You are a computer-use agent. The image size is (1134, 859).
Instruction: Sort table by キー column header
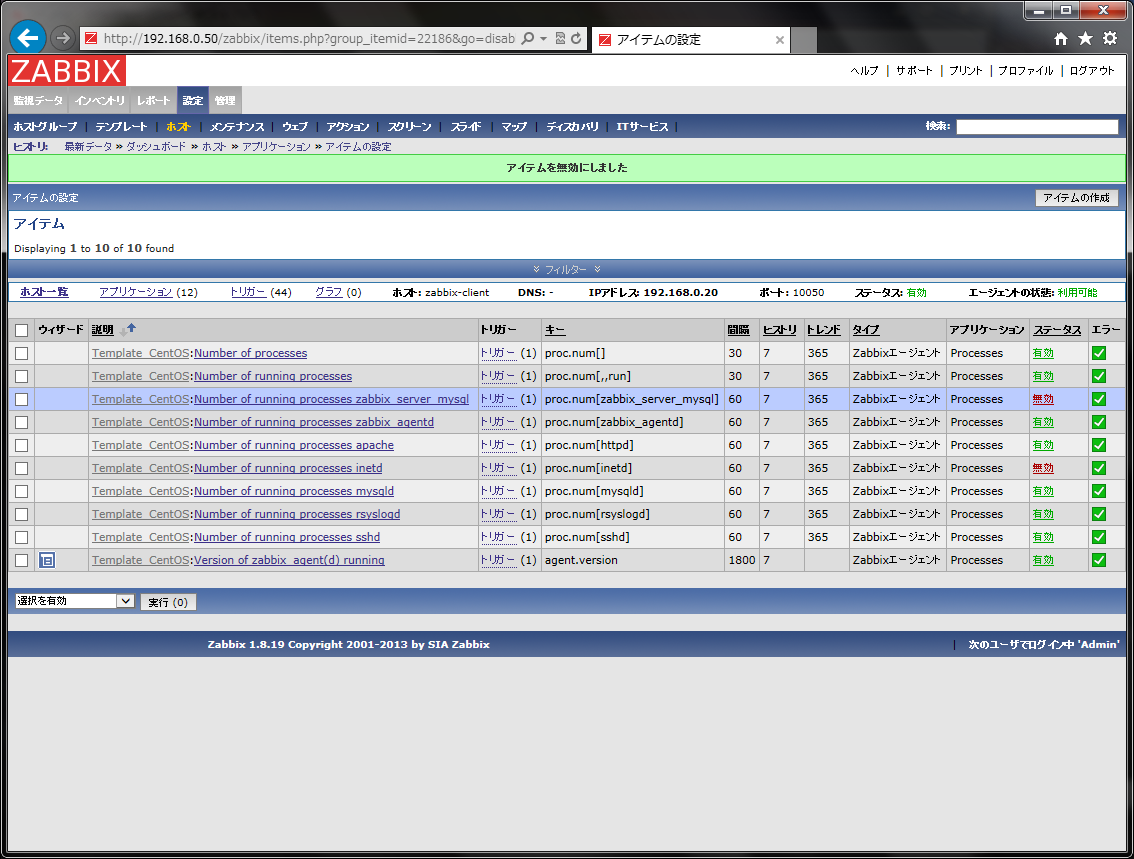(x=555, y=330)
